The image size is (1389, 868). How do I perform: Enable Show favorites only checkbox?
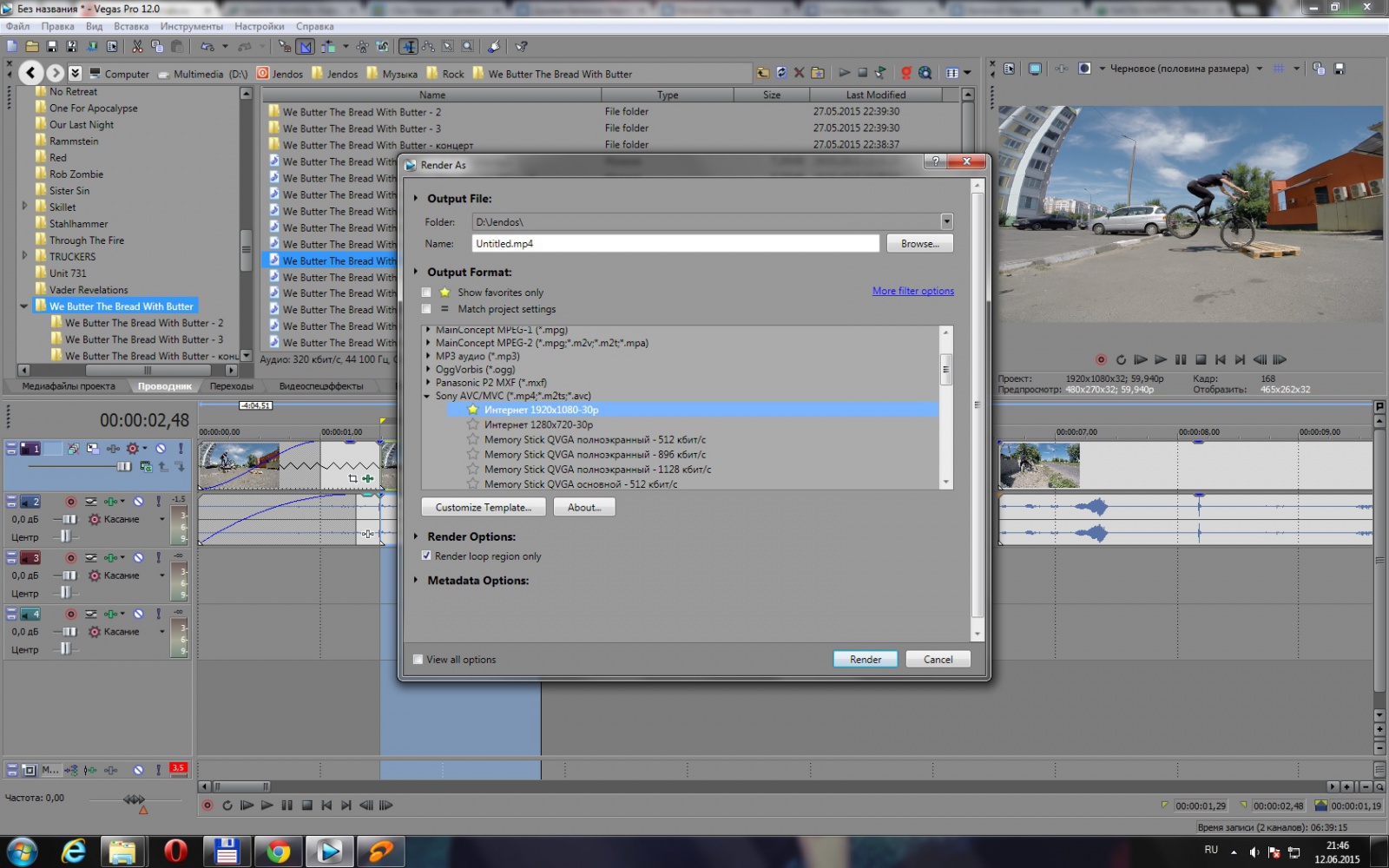(426, 293)
